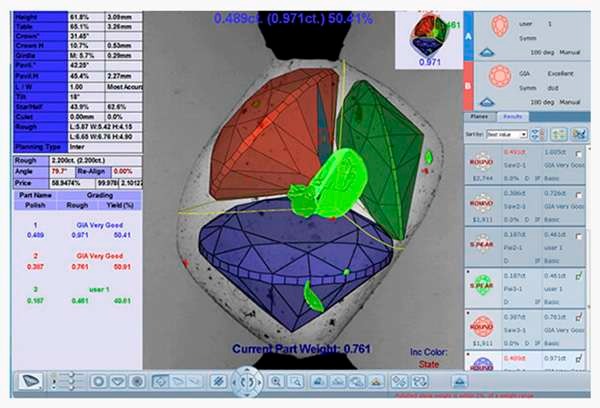Switch to the Results tab
Screen dimensions: 600x408
point(513,117)
